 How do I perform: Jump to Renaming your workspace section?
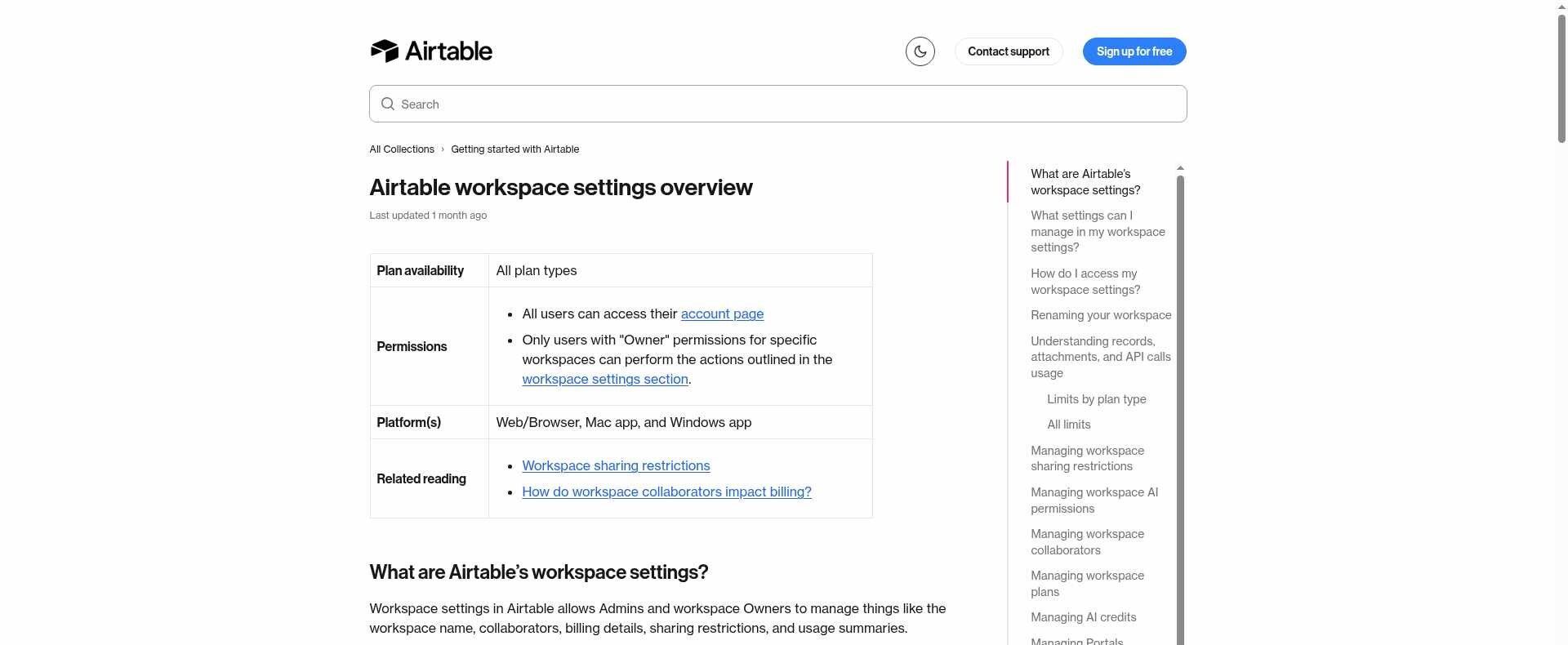click(x=1101, y=315)
